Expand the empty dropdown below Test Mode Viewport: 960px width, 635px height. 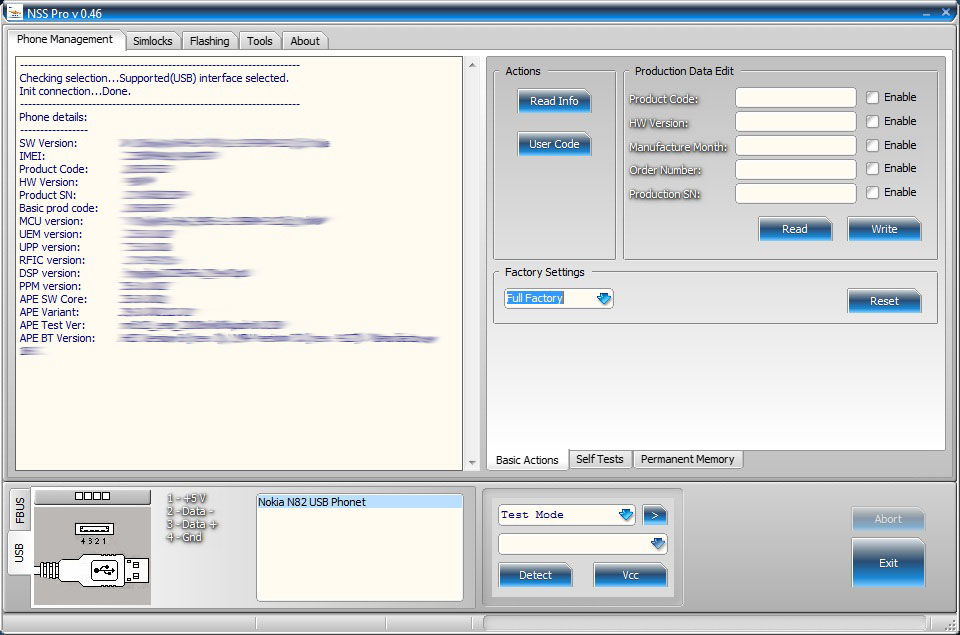[x=657, y=543]
